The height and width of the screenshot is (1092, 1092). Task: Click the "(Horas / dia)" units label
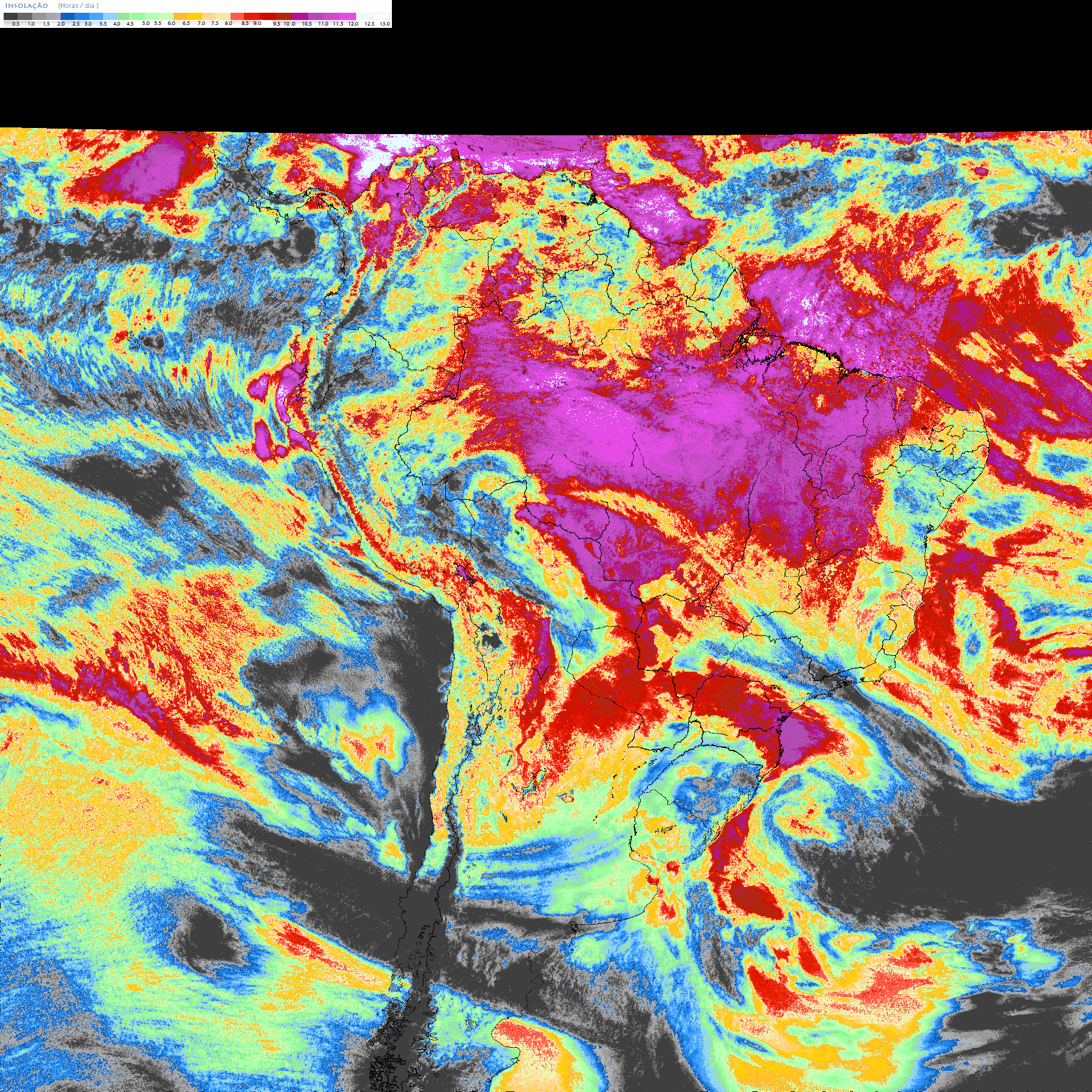tap(78, 6)
